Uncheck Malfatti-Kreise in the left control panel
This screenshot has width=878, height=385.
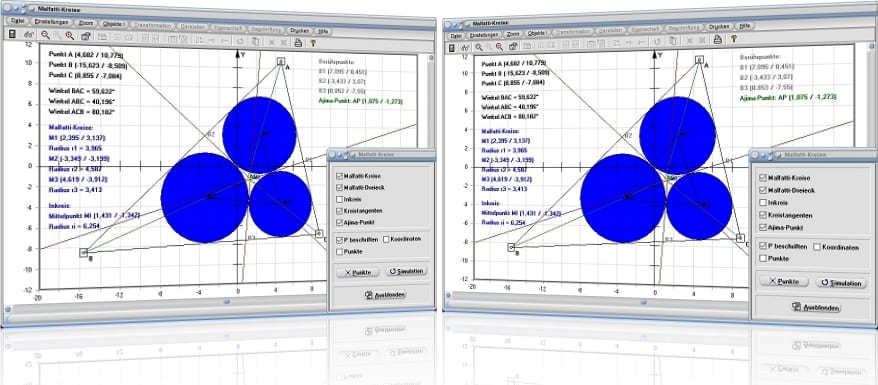point(339,176)
